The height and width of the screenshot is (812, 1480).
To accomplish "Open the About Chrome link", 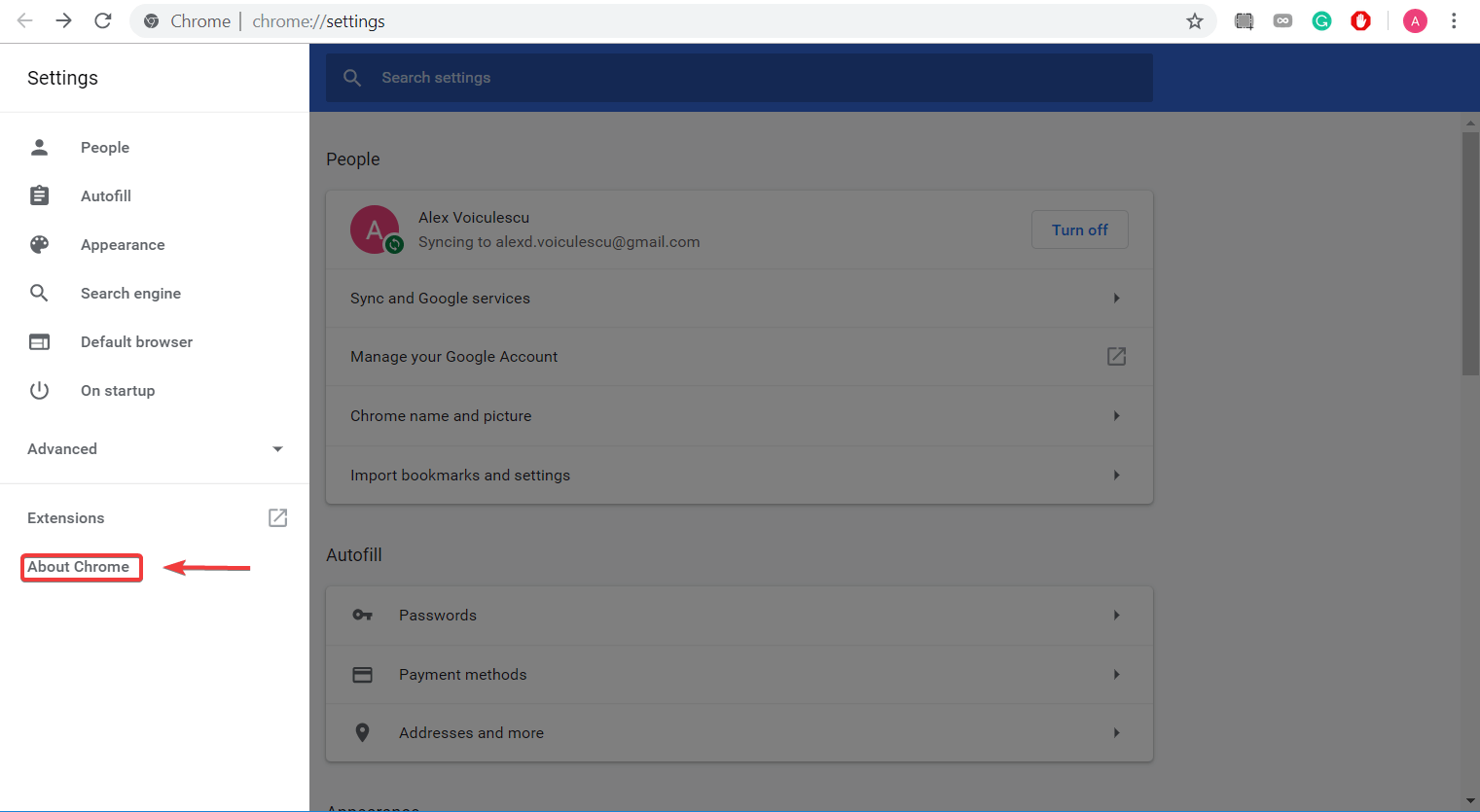I will (x=78, y=566).
